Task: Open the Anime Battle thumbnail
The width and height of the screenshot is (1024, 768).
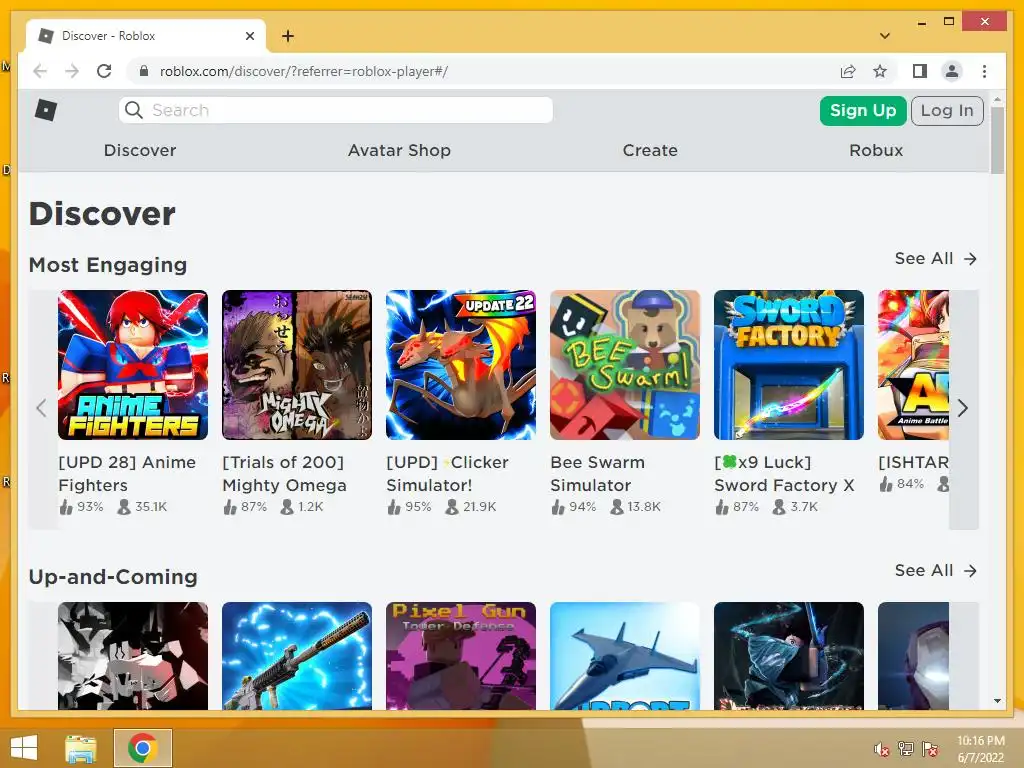Action: coord(914,365)
